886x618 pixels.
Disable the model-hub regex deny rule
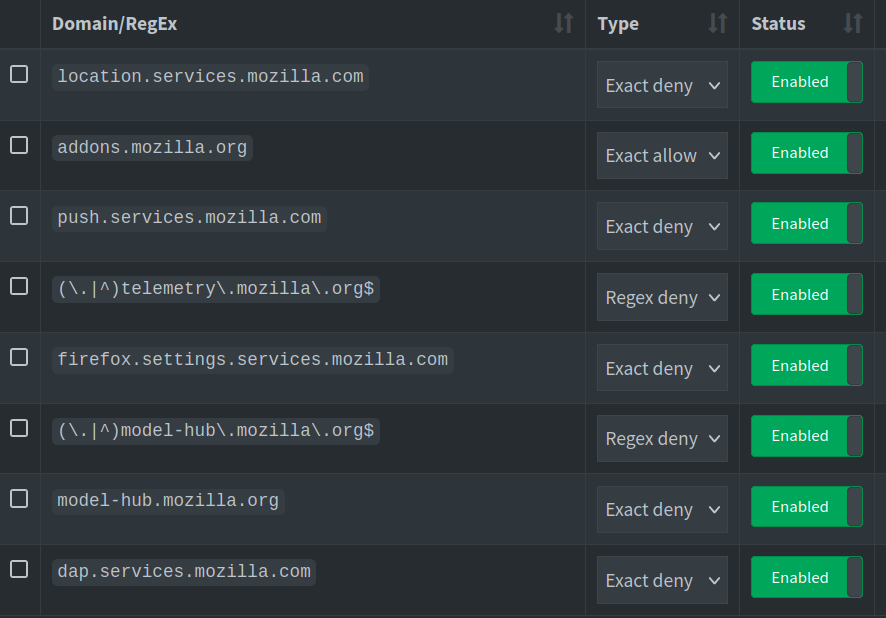pyautogui.click(x=807, y=436)
